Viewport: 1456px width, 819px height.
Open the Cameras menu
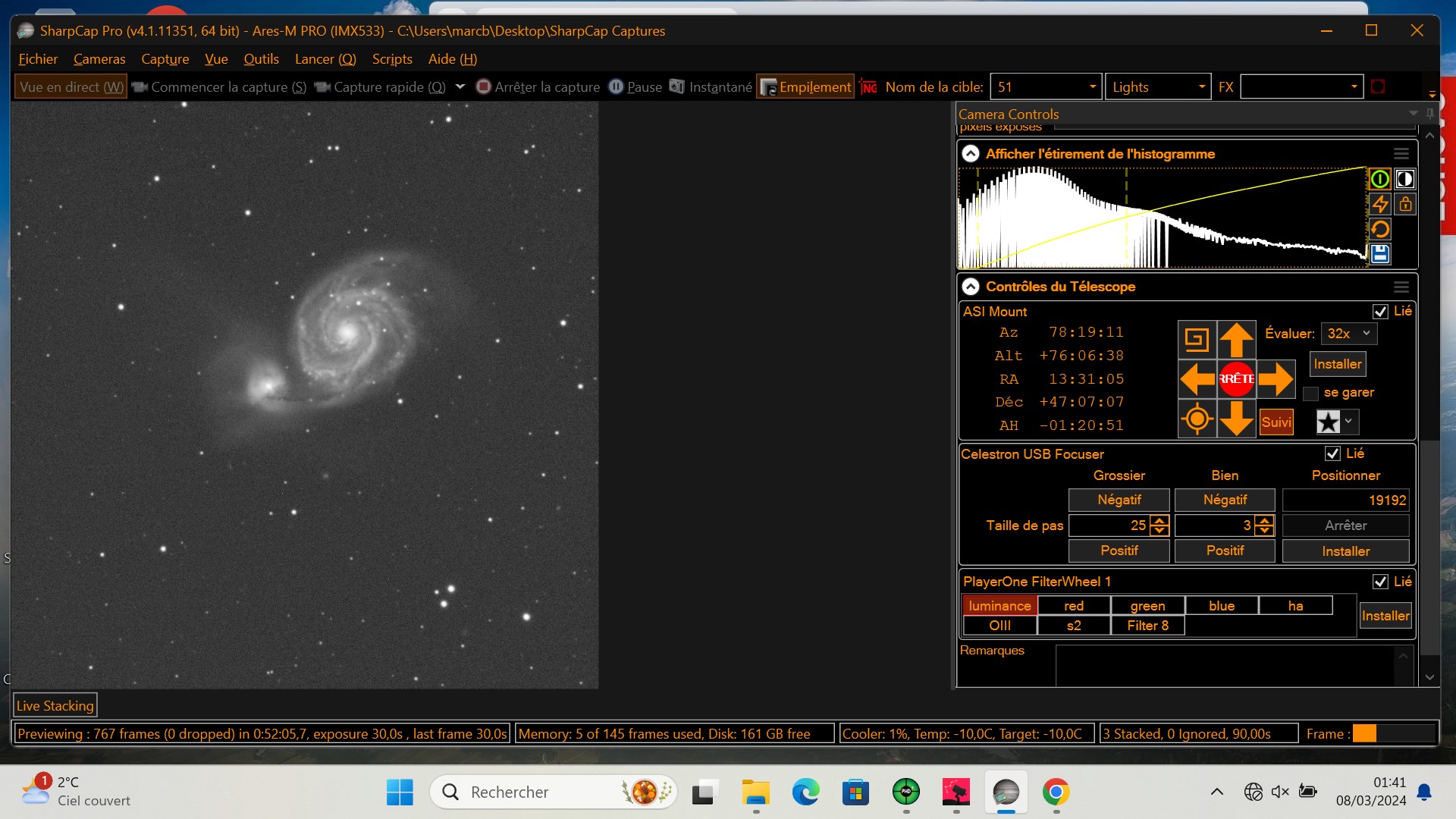click(99, 58)
